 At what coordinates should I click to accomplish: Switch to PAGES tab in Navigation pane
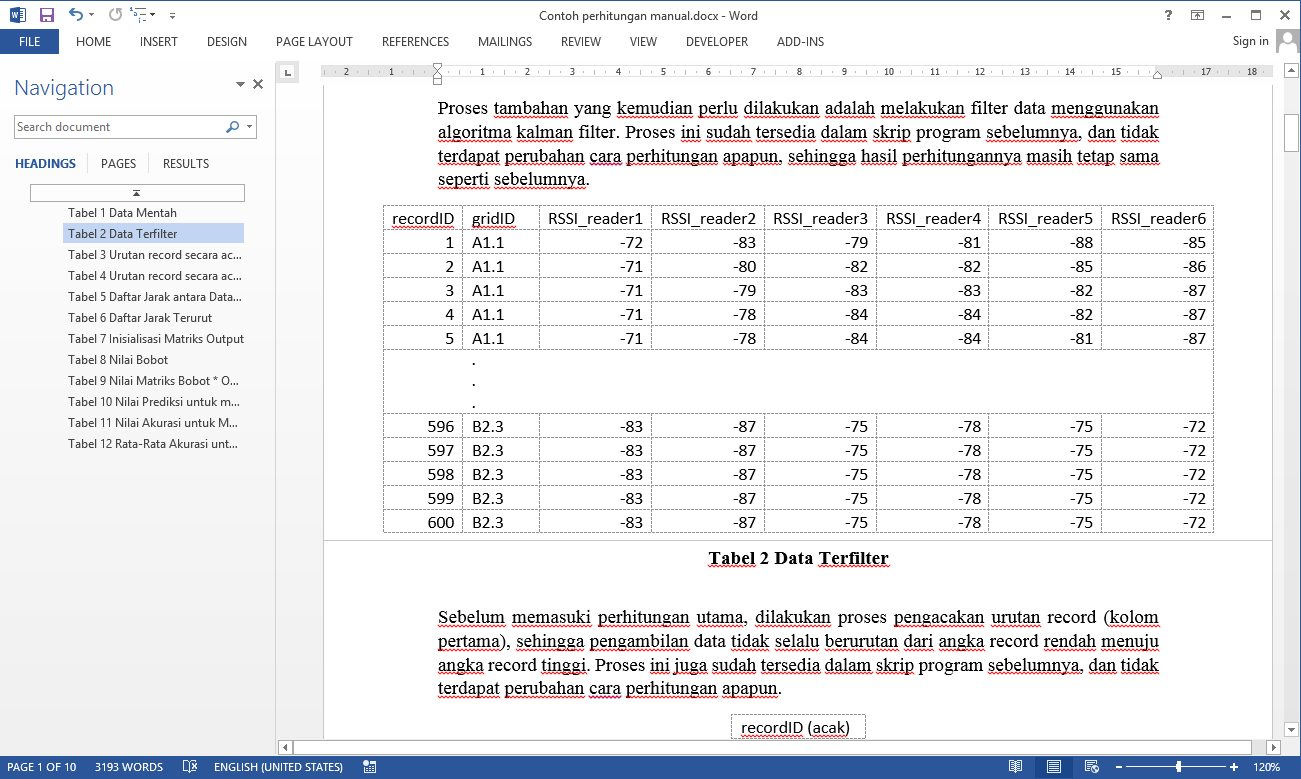119,164
